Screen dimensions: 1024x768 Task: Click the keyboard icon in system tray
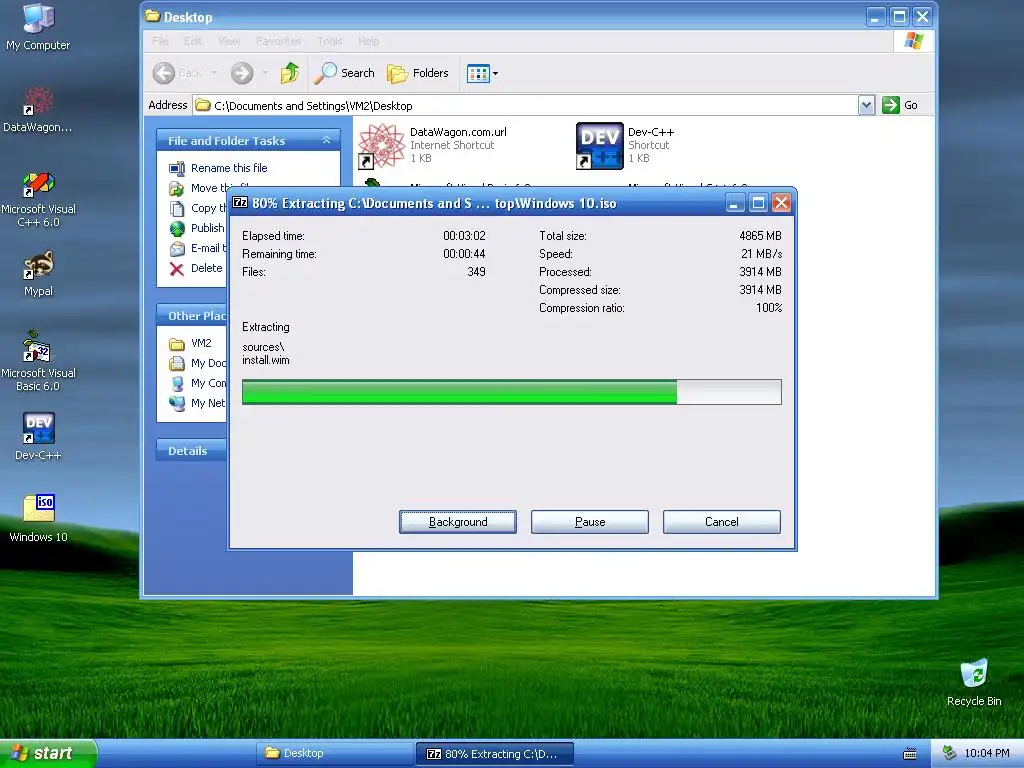pos(909,754)
